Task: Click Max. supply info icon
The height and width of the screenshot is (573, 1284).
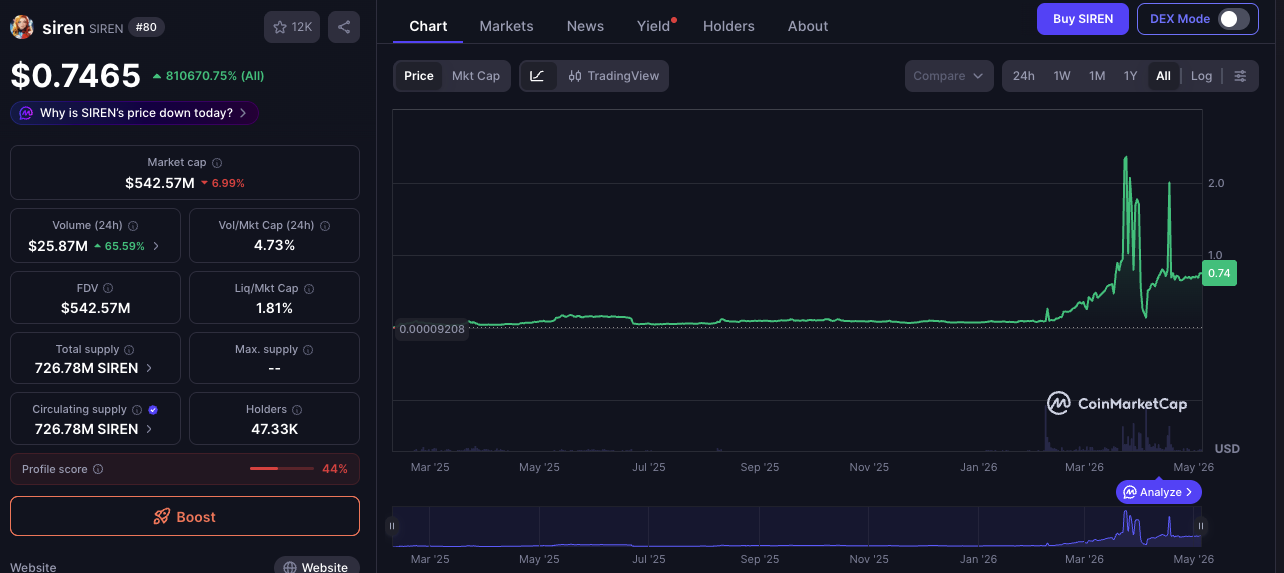Action: (x=308, y=350)
